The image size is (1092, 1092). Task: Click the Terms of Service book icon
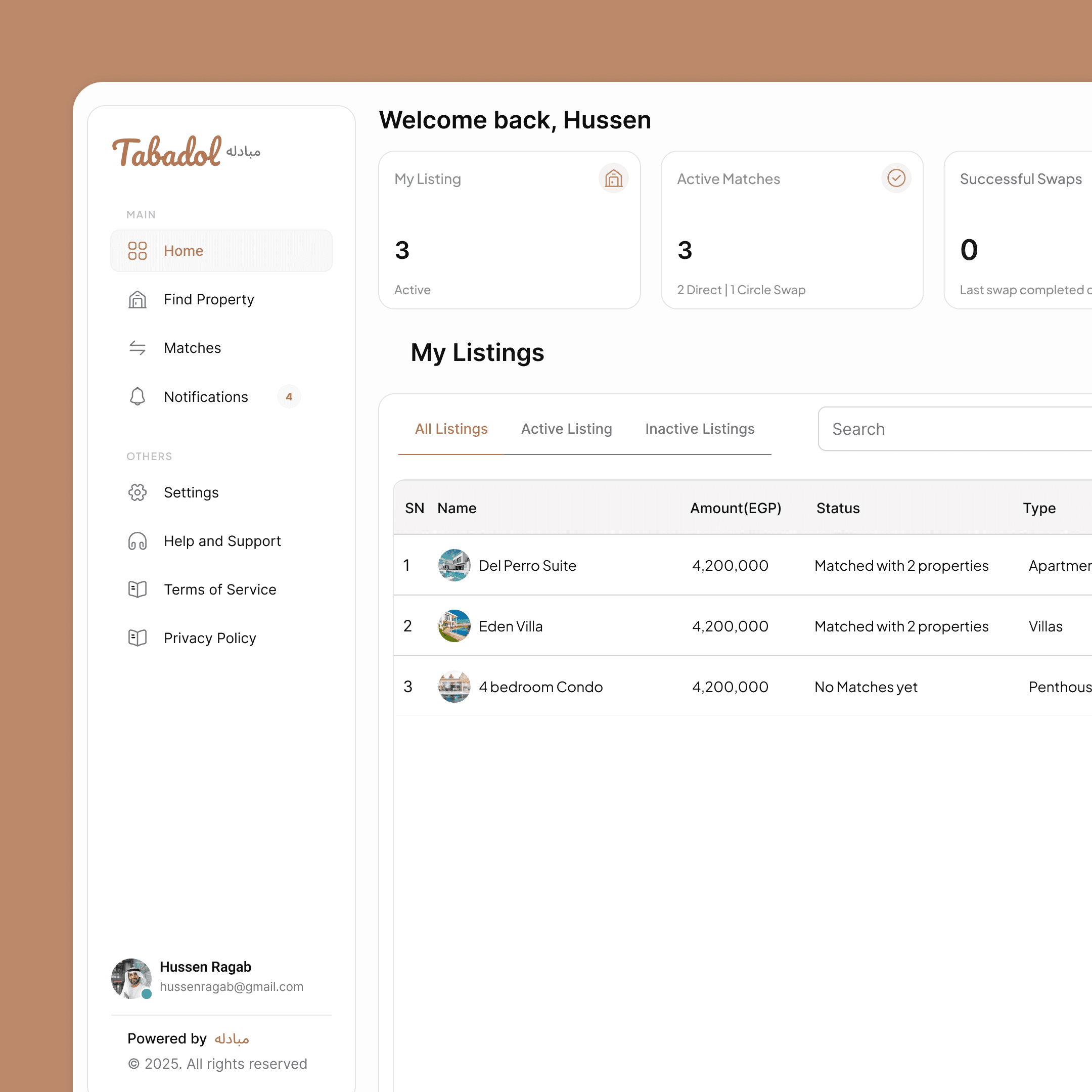click(x=138, y=589)
